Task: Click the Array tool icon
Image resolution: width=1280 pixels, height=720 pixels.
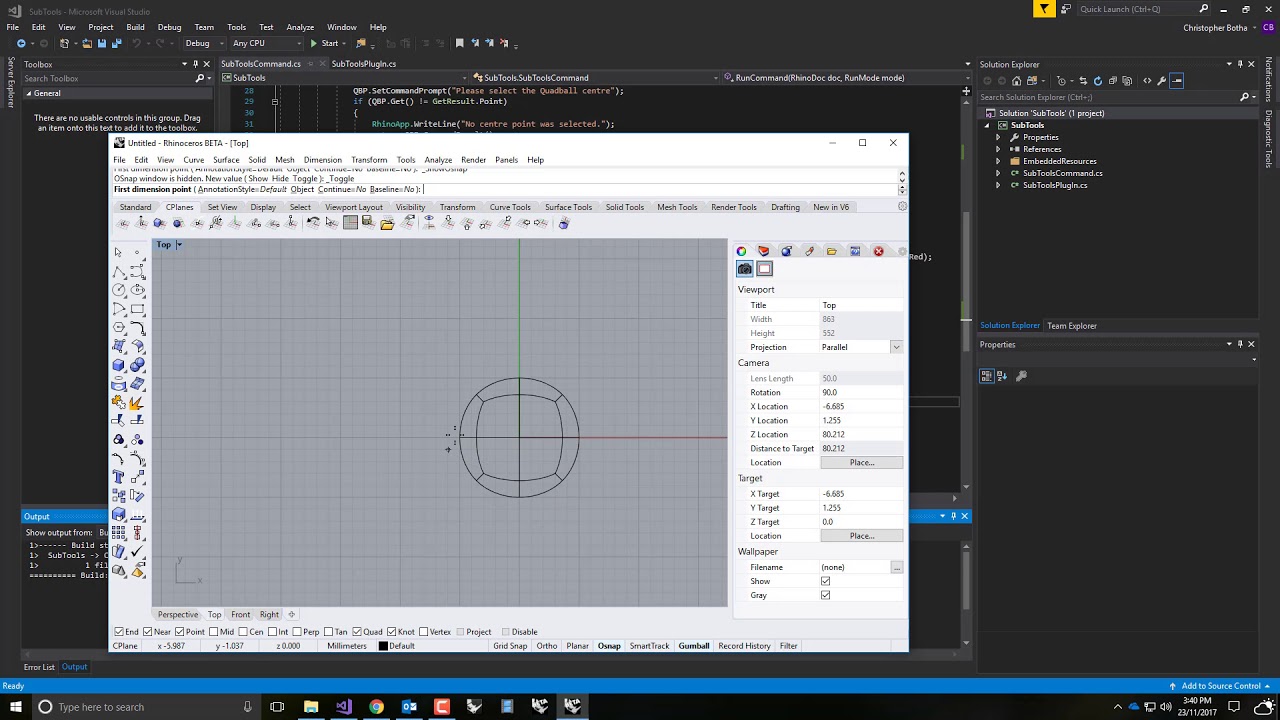Action: tap(119, 533)
